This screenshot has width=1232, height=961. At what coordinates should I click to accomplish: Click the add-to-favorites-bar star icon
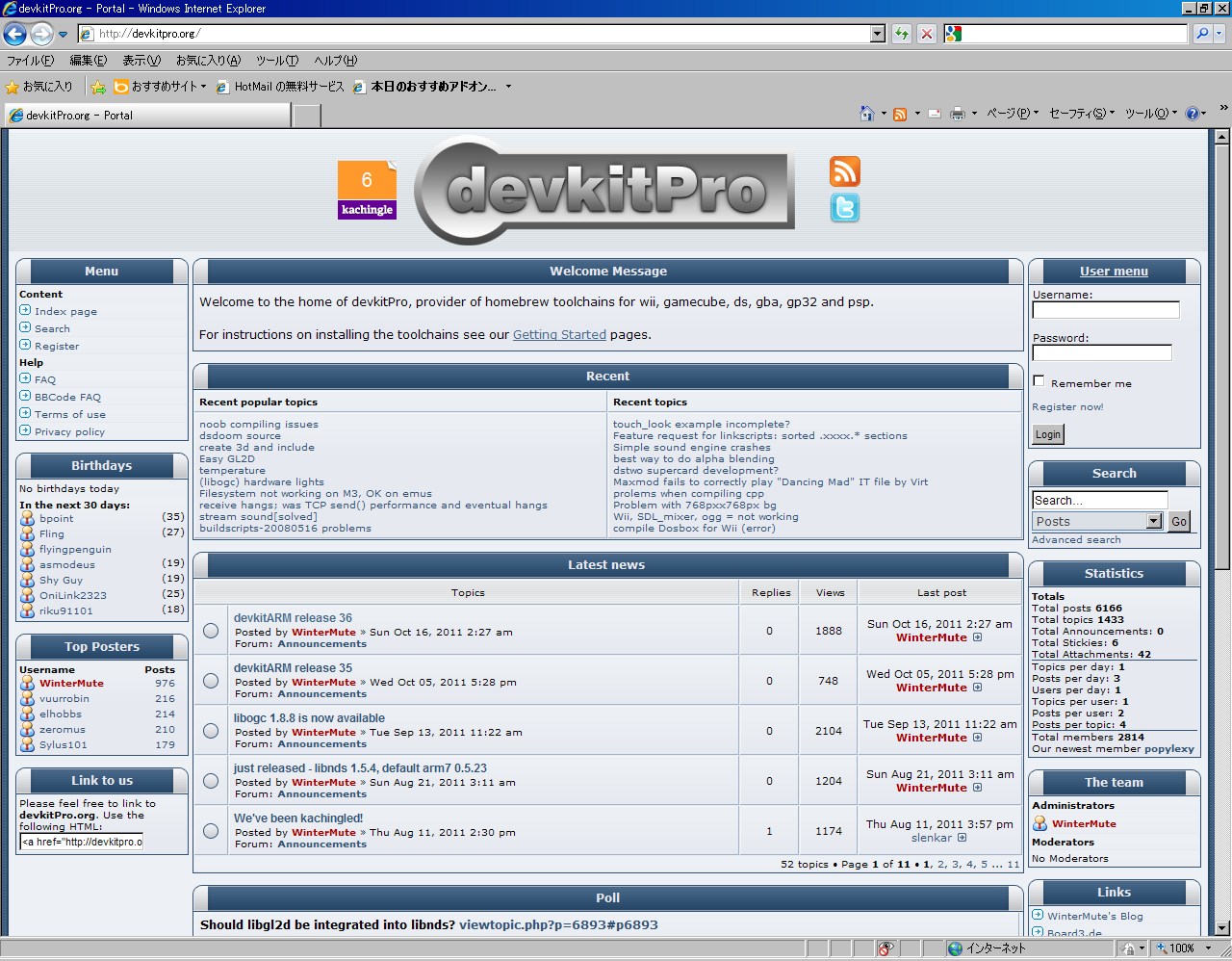click(98, 87)
